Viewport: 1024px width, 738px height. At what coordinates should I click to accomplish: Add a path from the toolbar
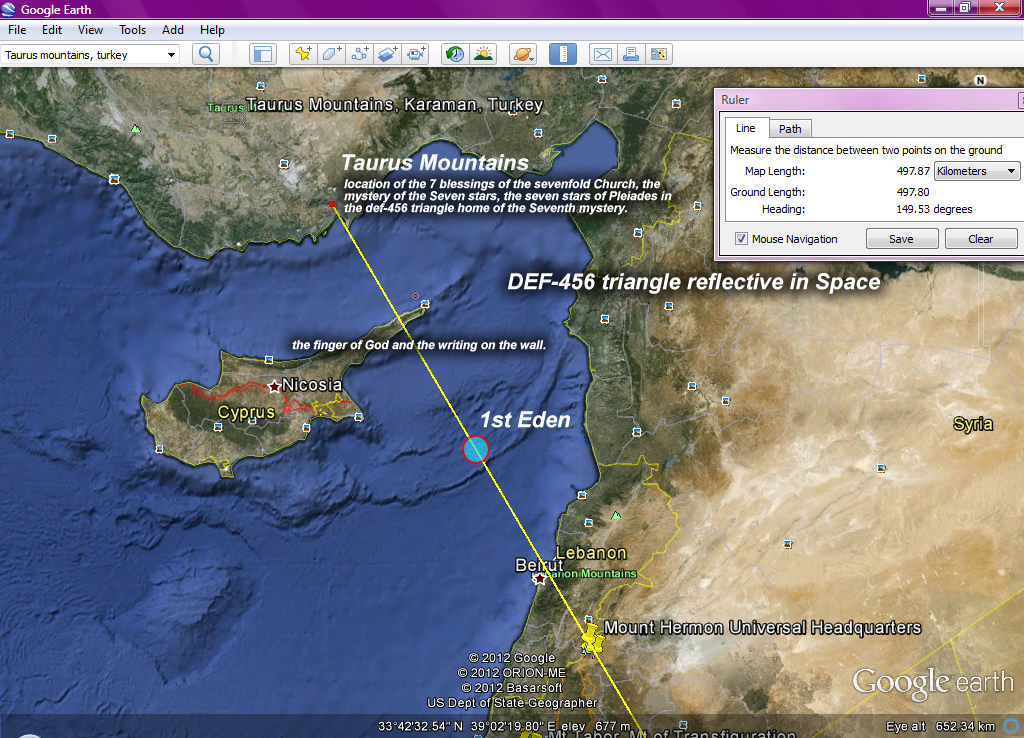(x=359, y=54)
